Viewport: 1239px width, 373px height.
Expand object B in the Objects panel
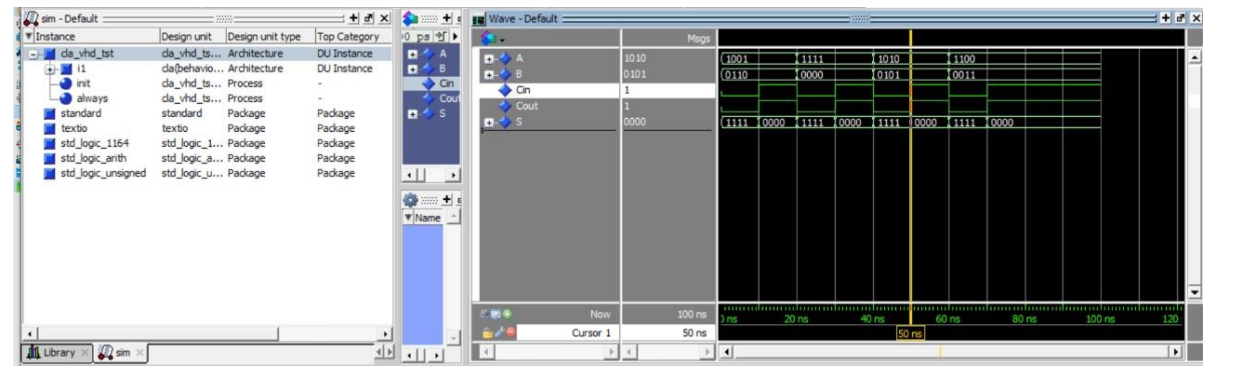point(413,69)
